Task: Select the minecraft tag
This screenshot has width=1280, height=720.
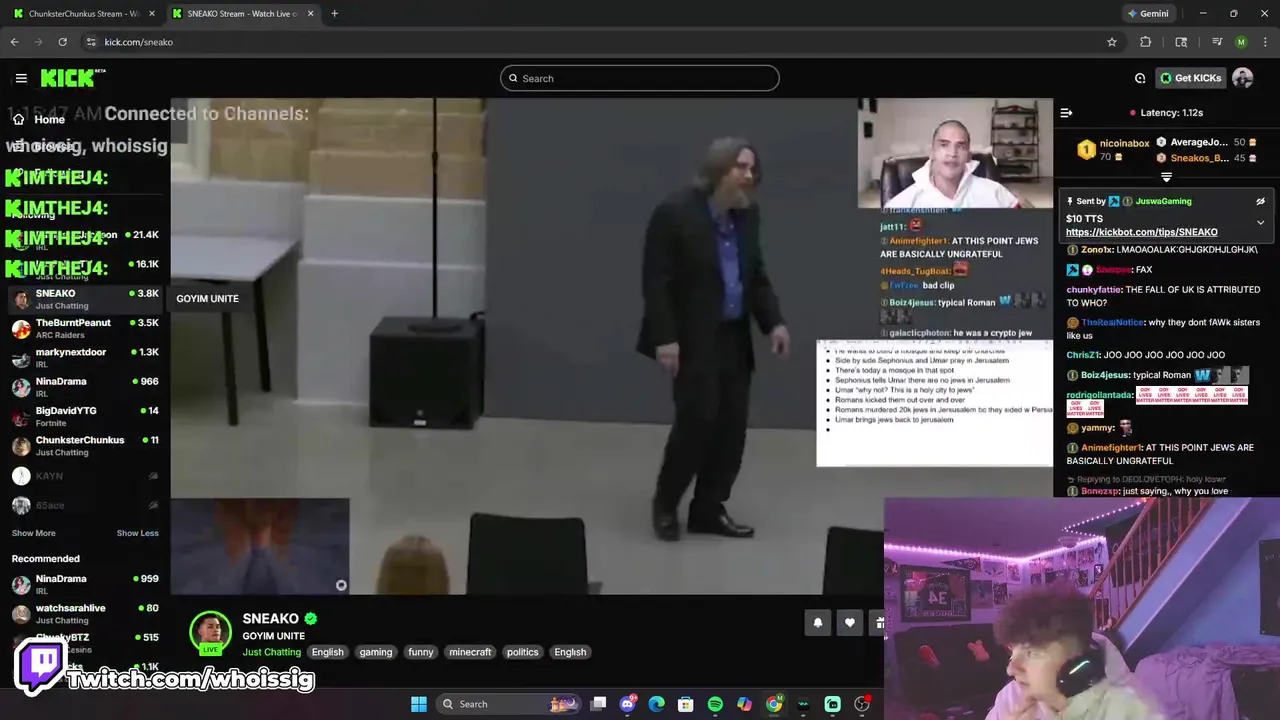Action: tap(470, 652)
